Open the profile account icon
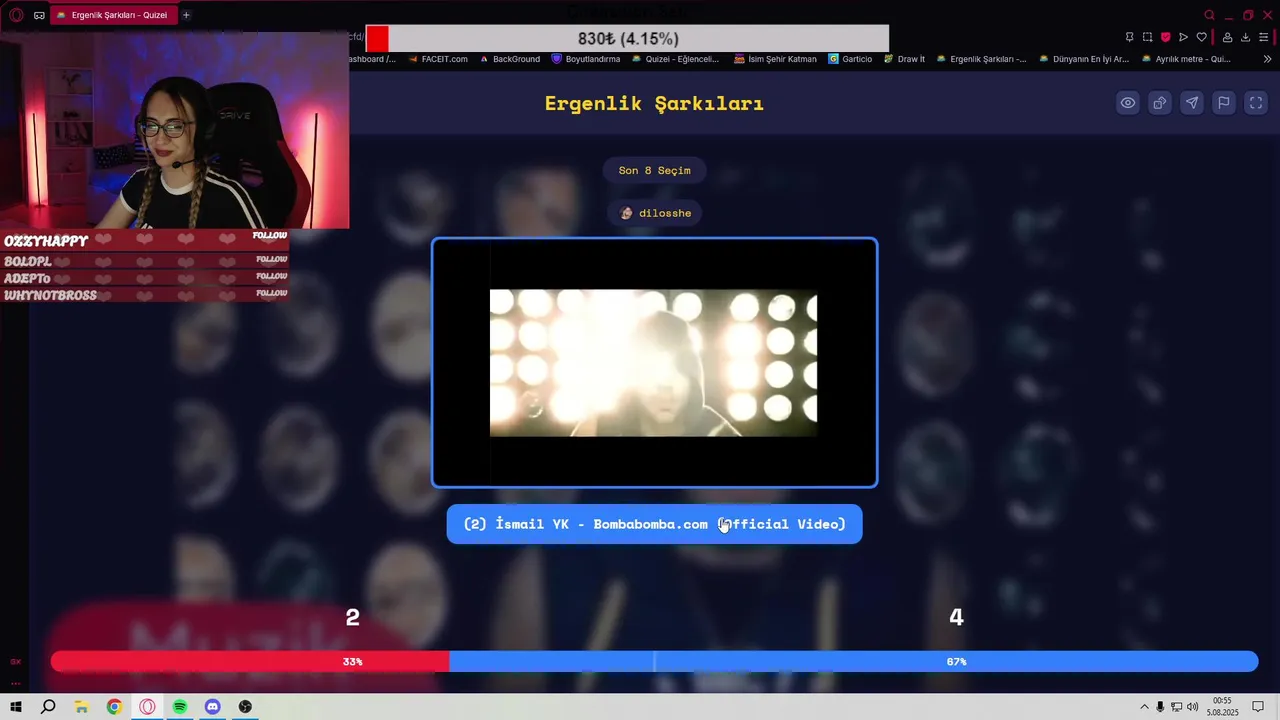 click(1227, 38)
